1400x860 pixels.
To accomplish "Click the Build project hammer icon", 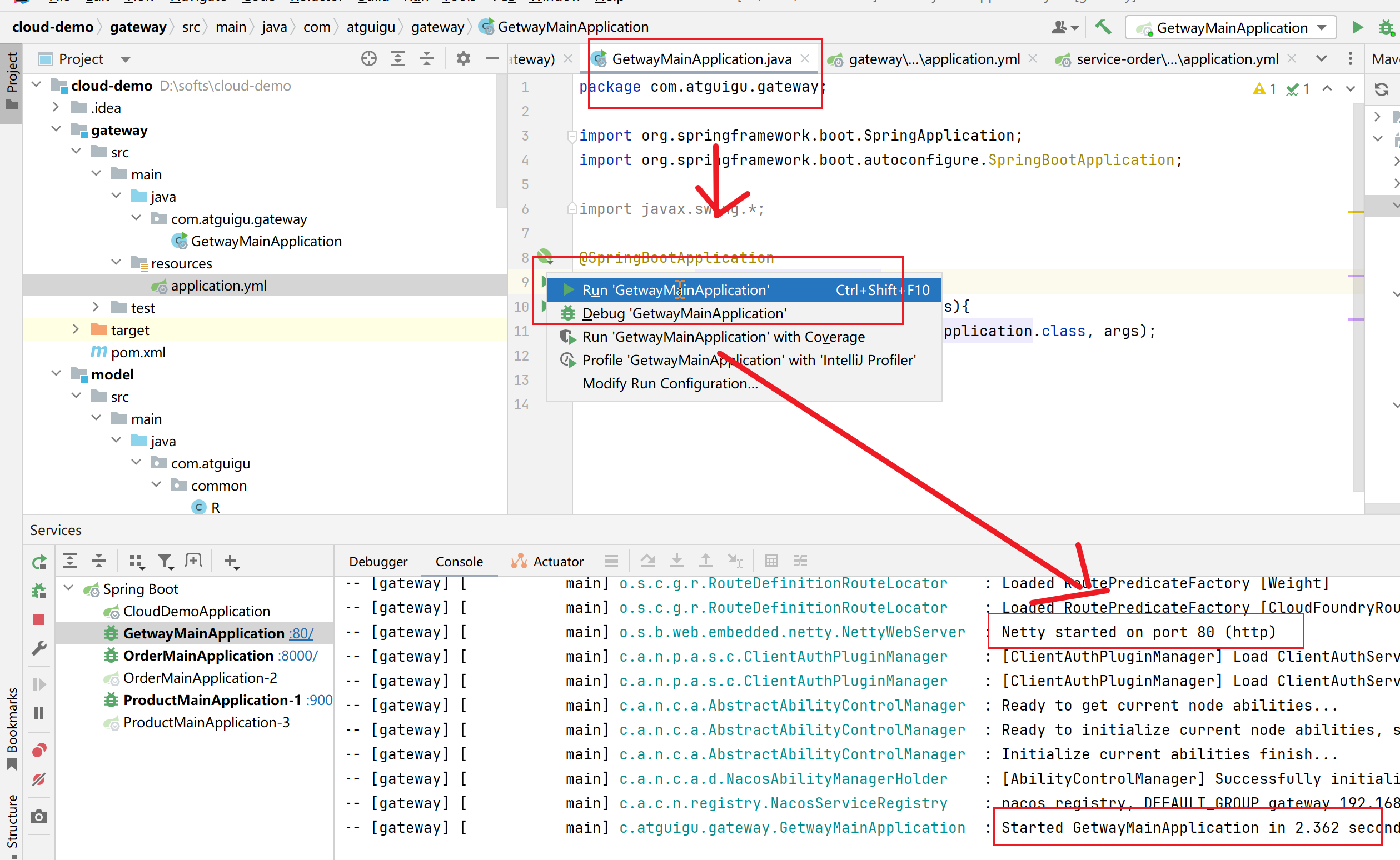I will pyautogui.click(x=1103, y=27).
